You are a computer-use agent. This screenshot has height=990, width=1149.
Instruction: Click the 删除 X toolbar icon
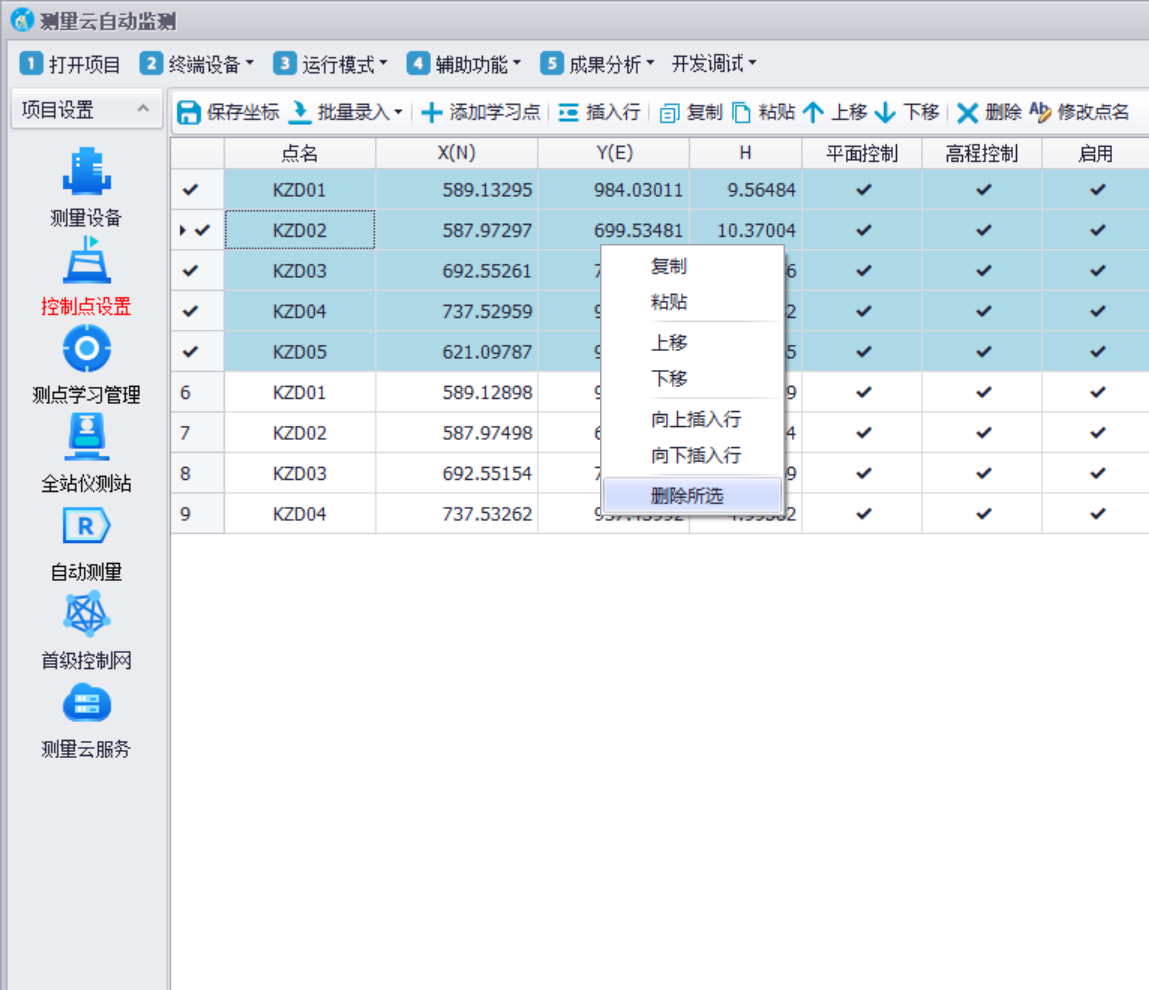click(x=967, y=113)
